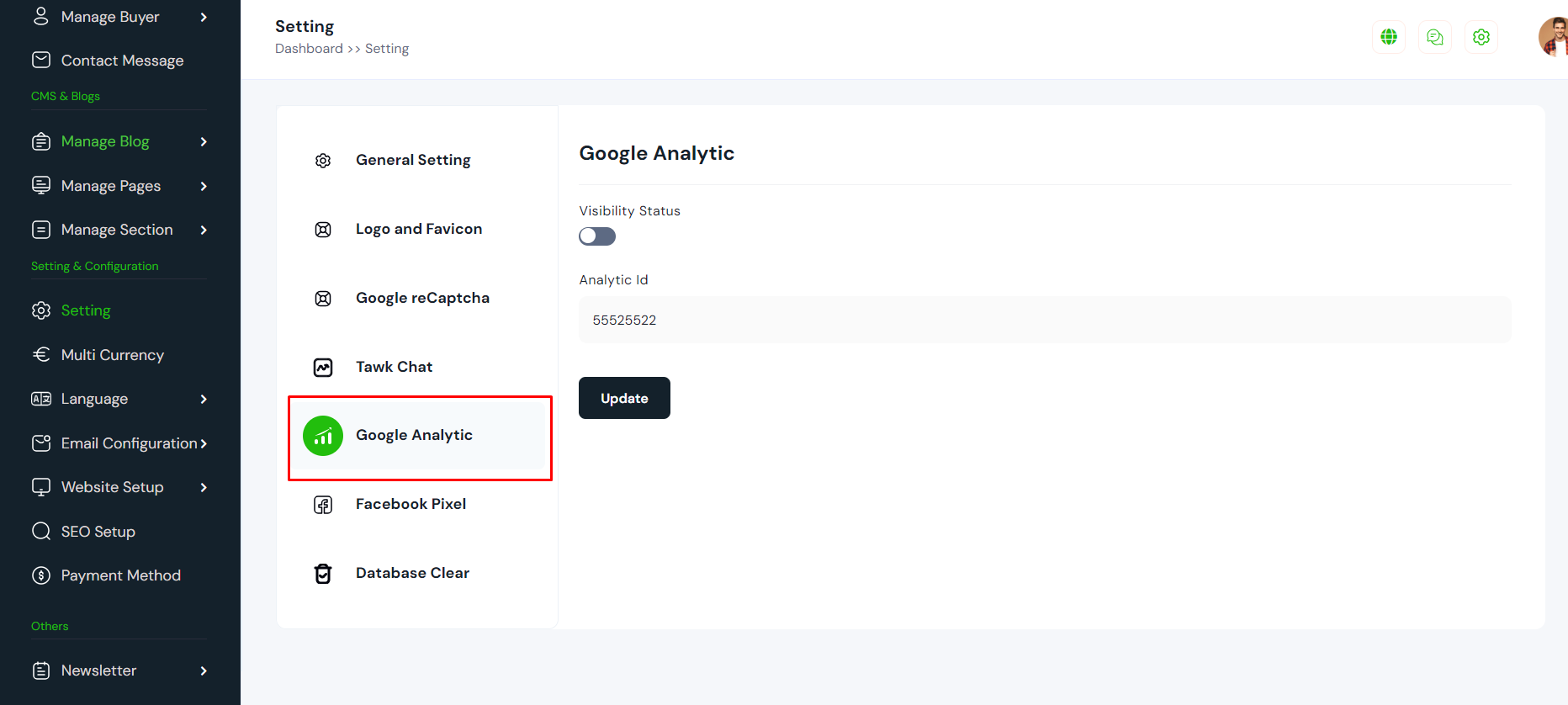Go to Payment Method in the sidebar
The width and height of the screenshot is (1568, 705).
[120, 575]
